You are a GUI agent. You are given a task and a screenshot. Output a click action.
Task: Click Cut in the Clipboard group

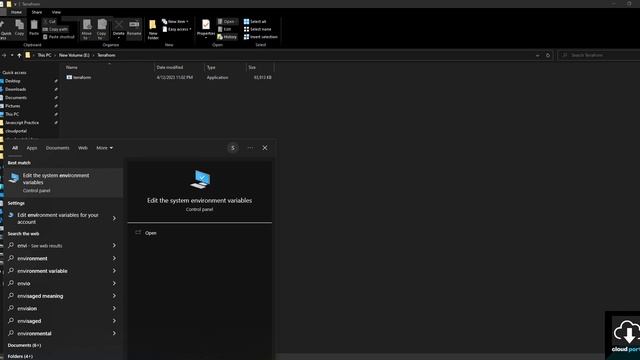click(49, 22)
